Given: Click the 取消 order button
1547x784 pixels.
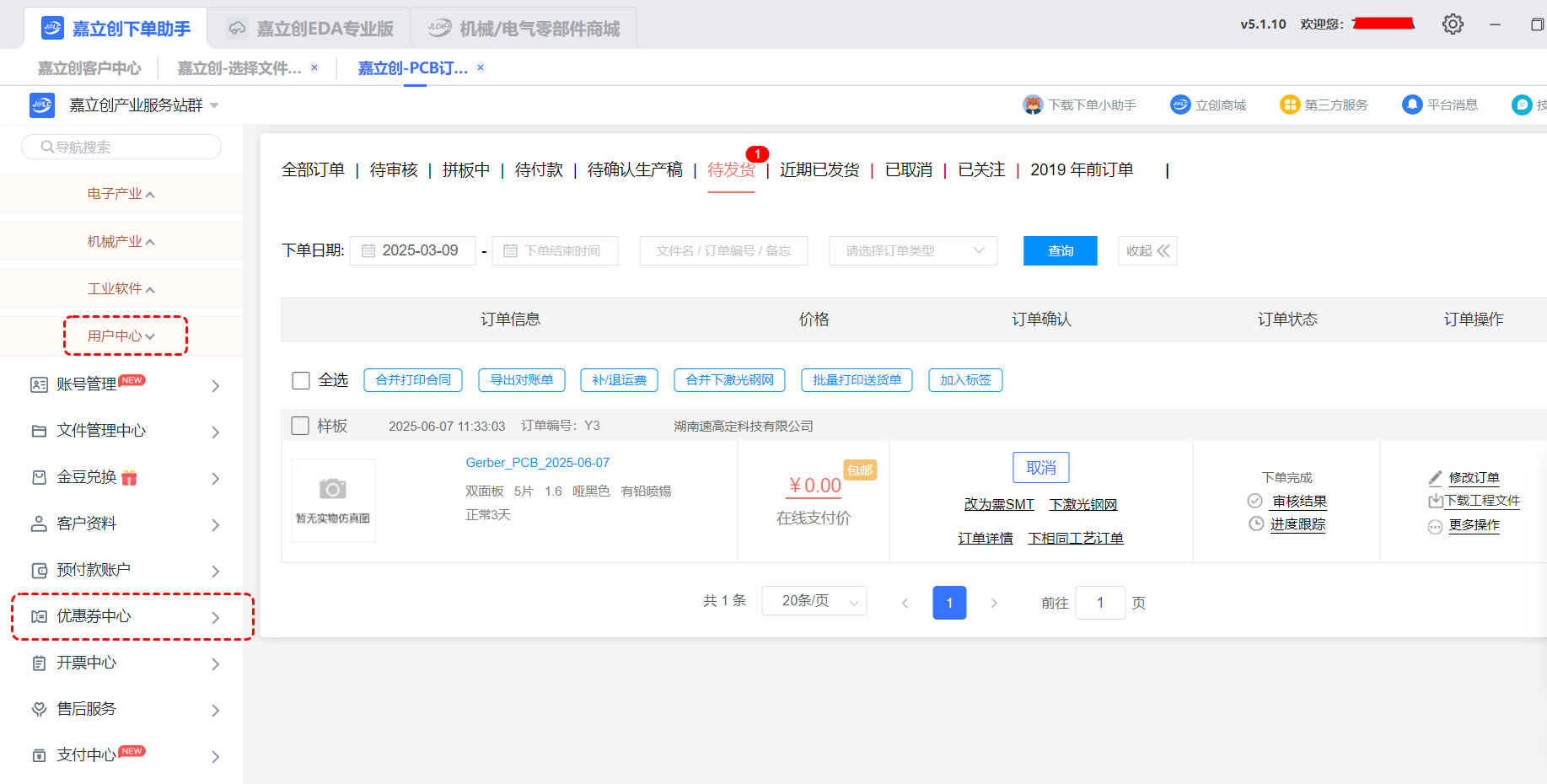Looking at the screenshot, I should click(x=1041, y=468).
